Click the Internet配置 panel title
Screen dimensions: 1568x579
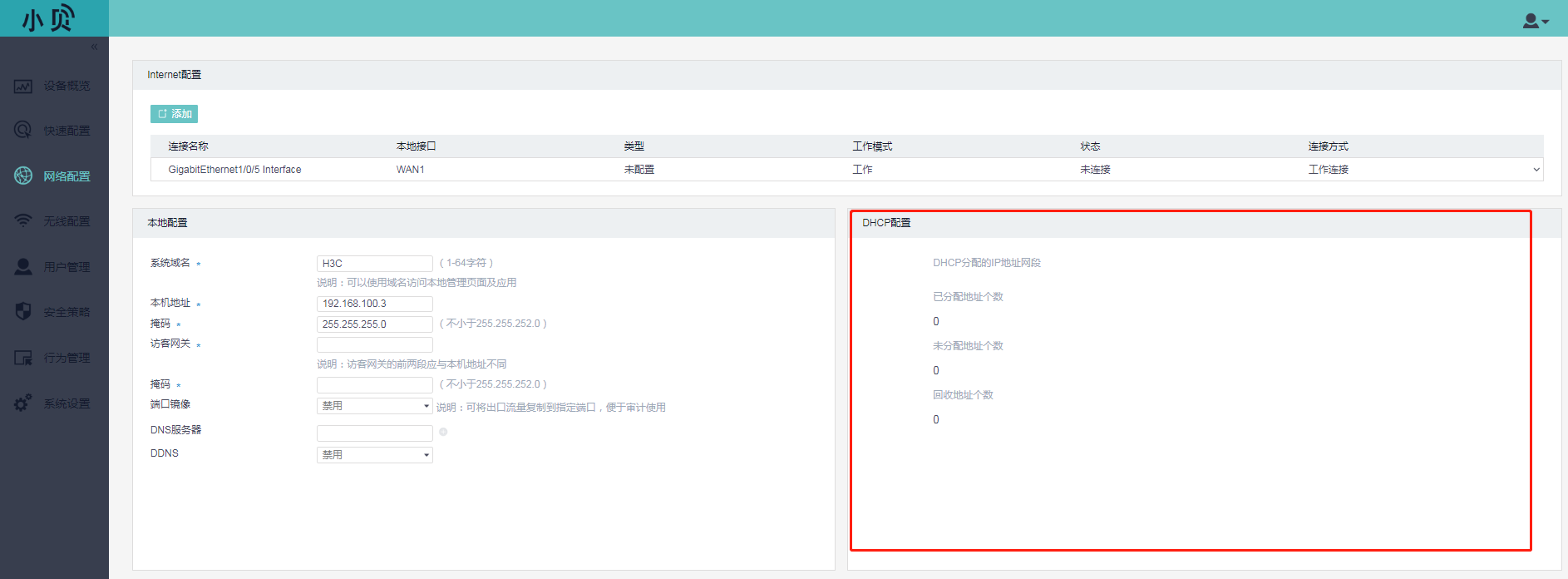click(x=174, y=75)
